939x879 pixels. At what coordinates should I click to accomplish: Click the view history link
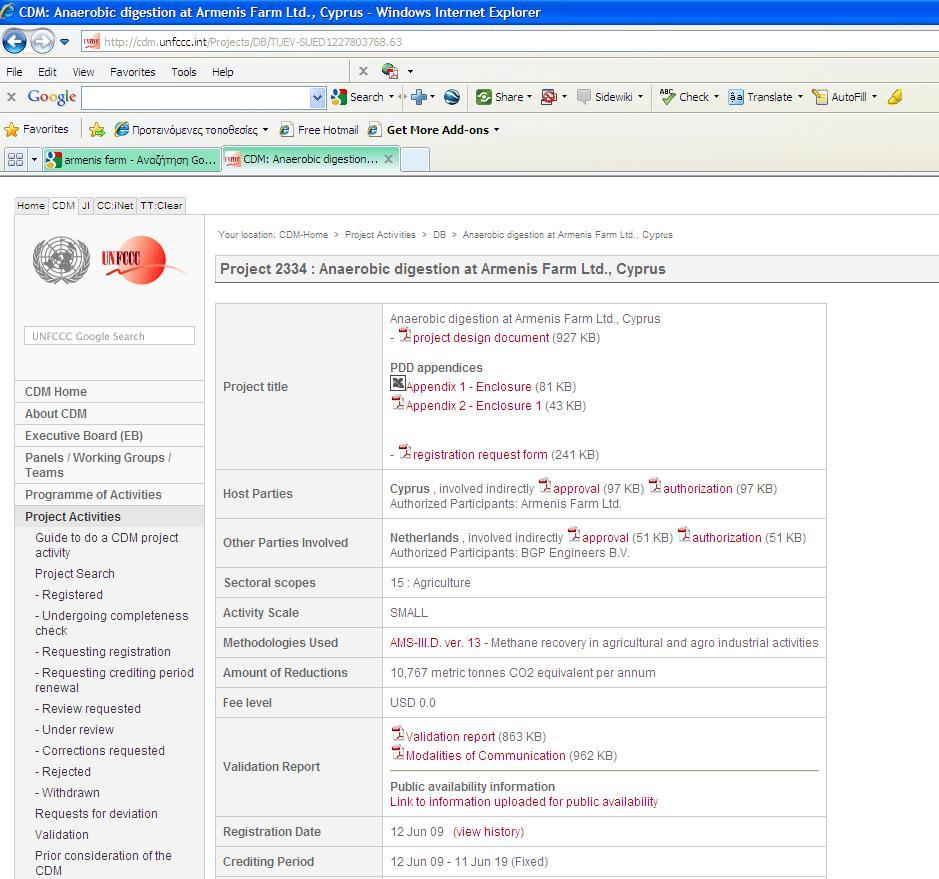(489, 832)
